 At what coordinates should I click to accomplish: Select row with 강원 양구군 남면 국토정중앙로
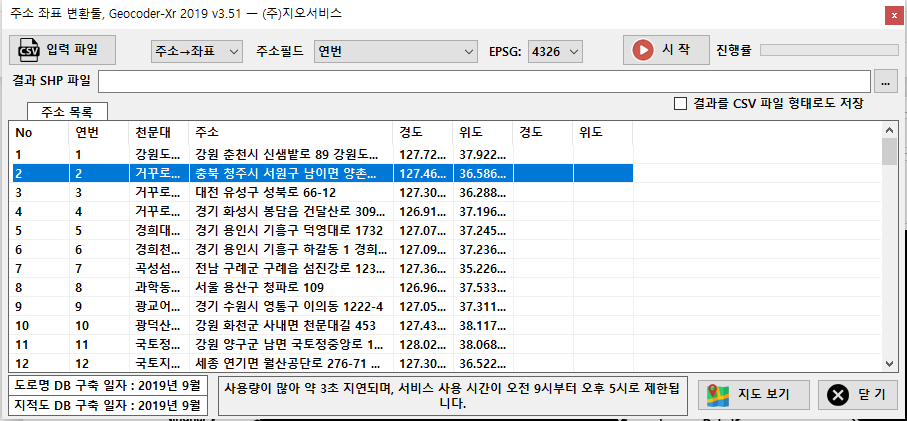coord(323,345)
